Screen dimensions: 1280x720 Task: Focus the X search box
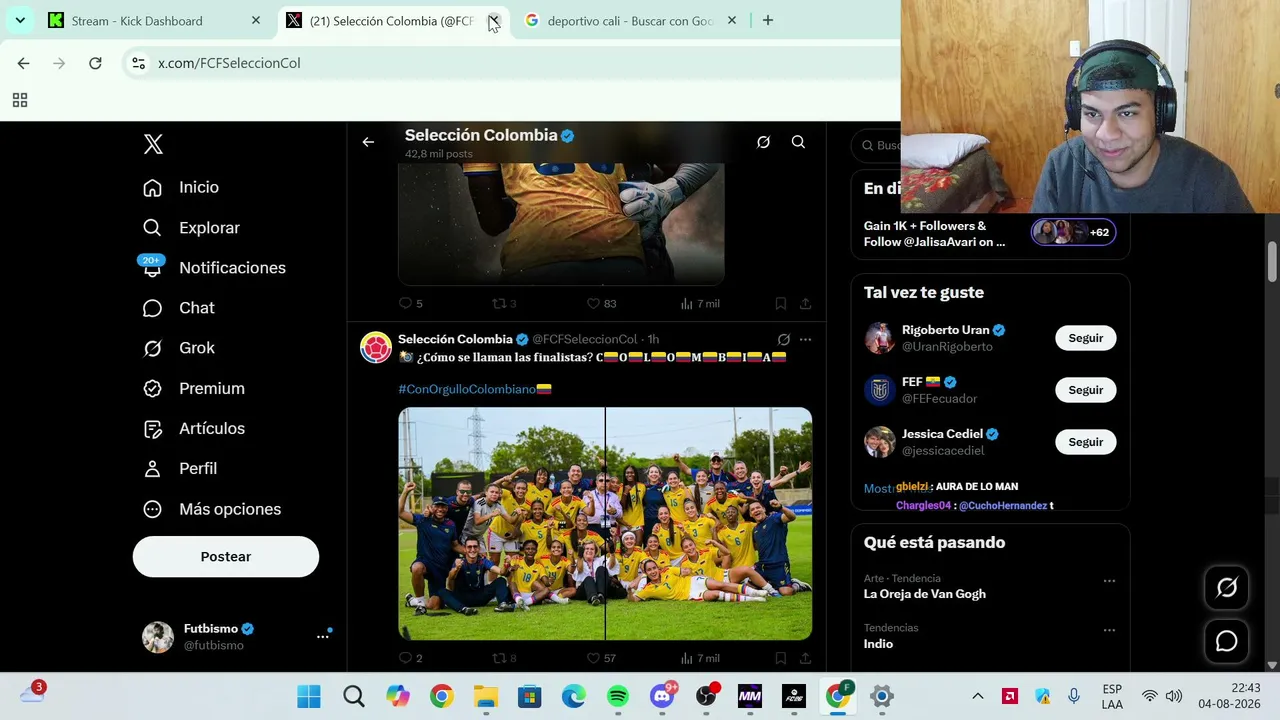[877, 146]
